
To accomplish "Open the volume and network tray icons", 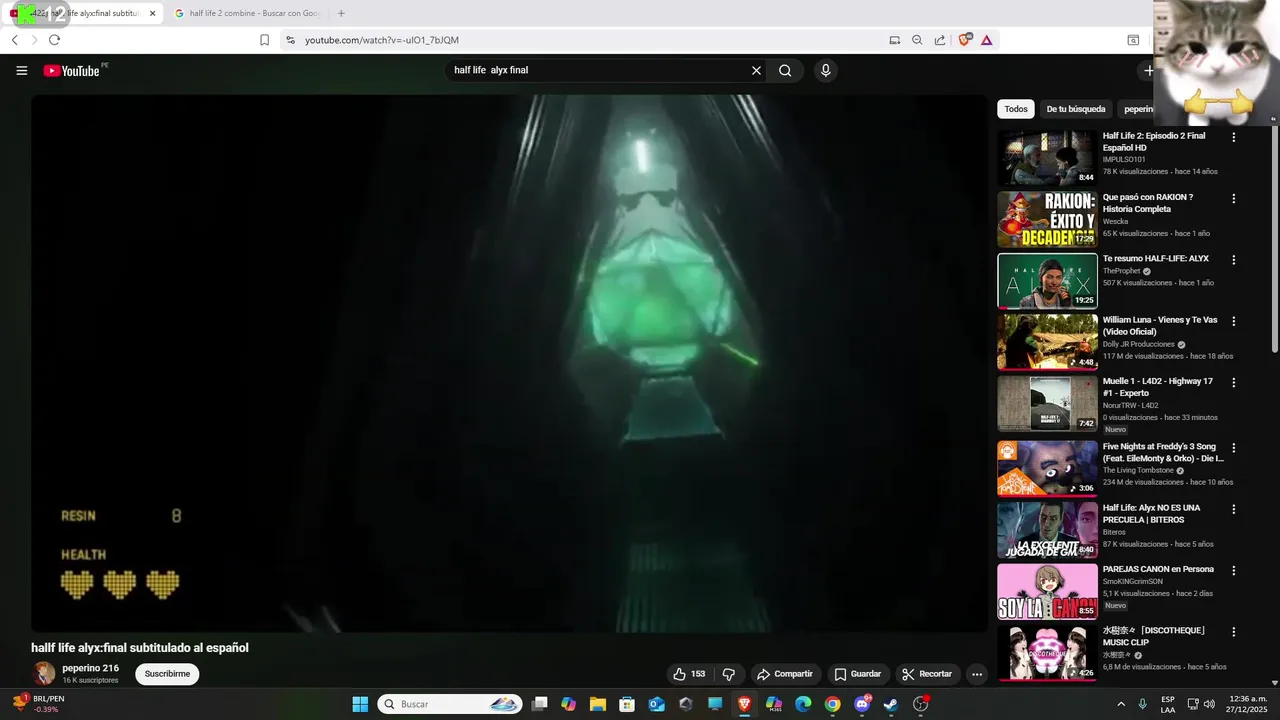I will pos(1201,704).
